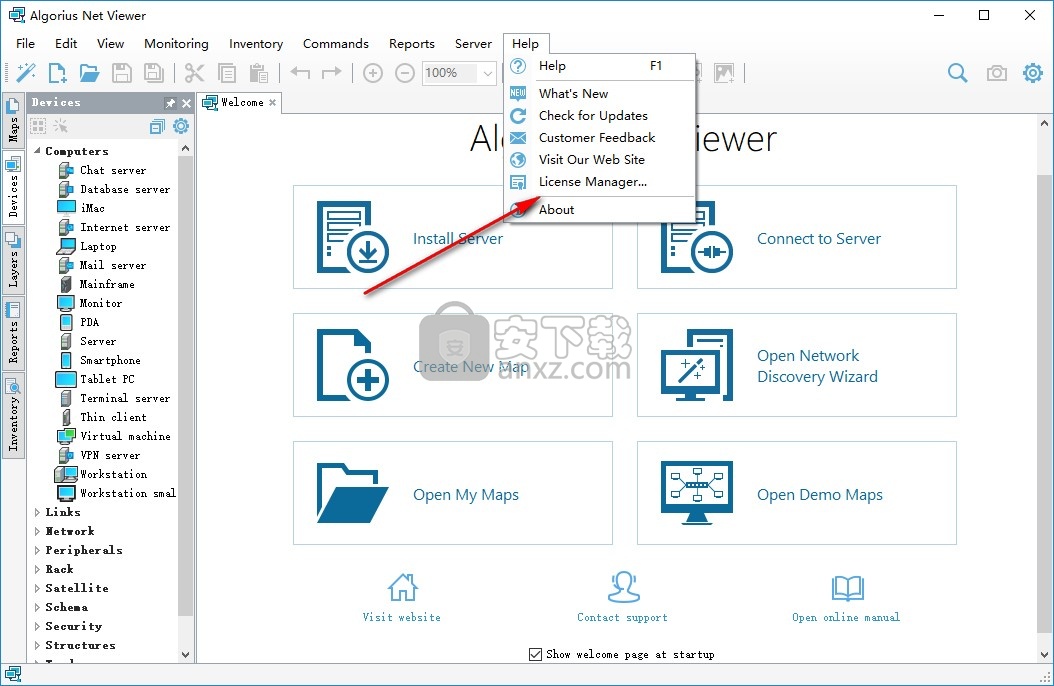Click the welcome page scroll-up arrow
This screenshot has width=1054, height=686.
coord(1044,123)
